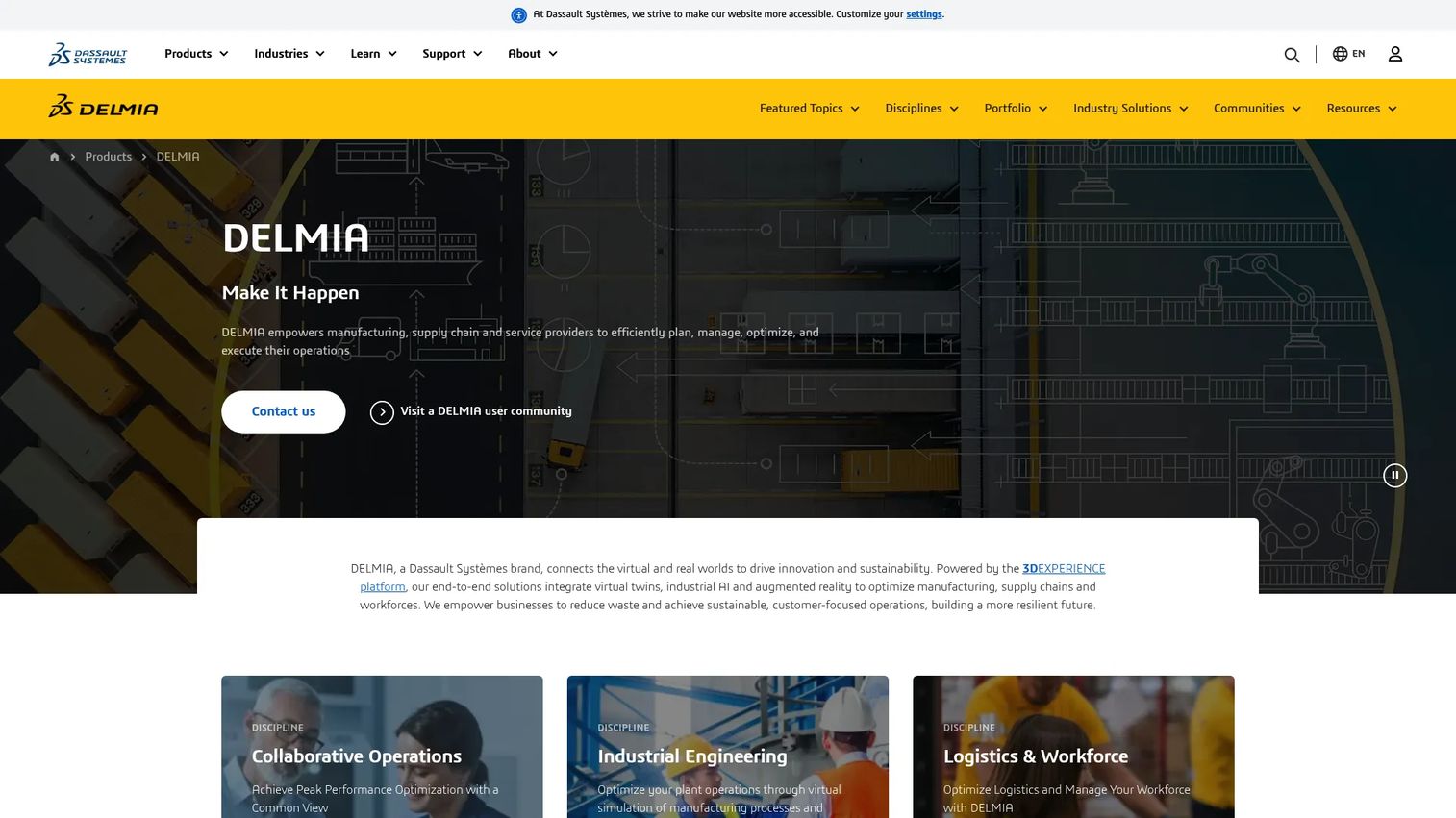Image resolution: width=1456 pixels, height=818 pixels.
Task: Open the Support dropdown menu
Action: coord(452,54)
